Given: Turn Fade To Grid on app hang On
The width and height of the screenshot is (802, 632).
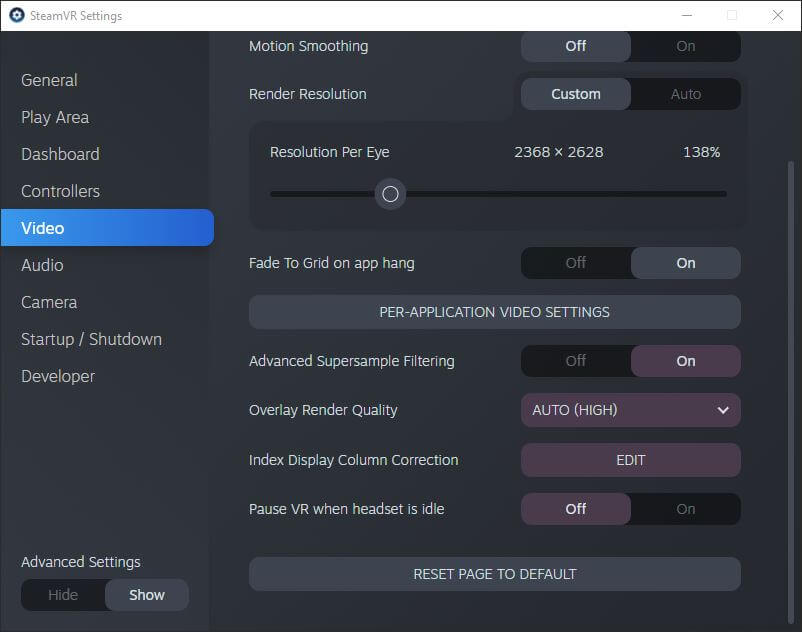Looking at the screenshot, I should click(685, 263).
